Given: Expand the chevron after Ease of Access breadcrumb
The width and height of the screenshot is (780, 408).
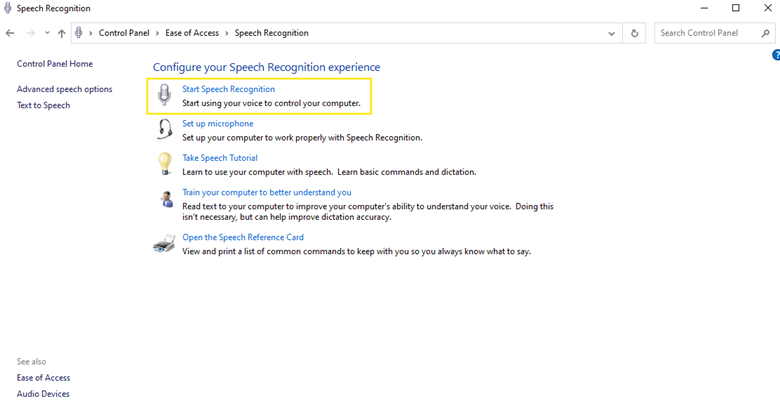Looking at the screenshot, I should (x=228, y=33).
